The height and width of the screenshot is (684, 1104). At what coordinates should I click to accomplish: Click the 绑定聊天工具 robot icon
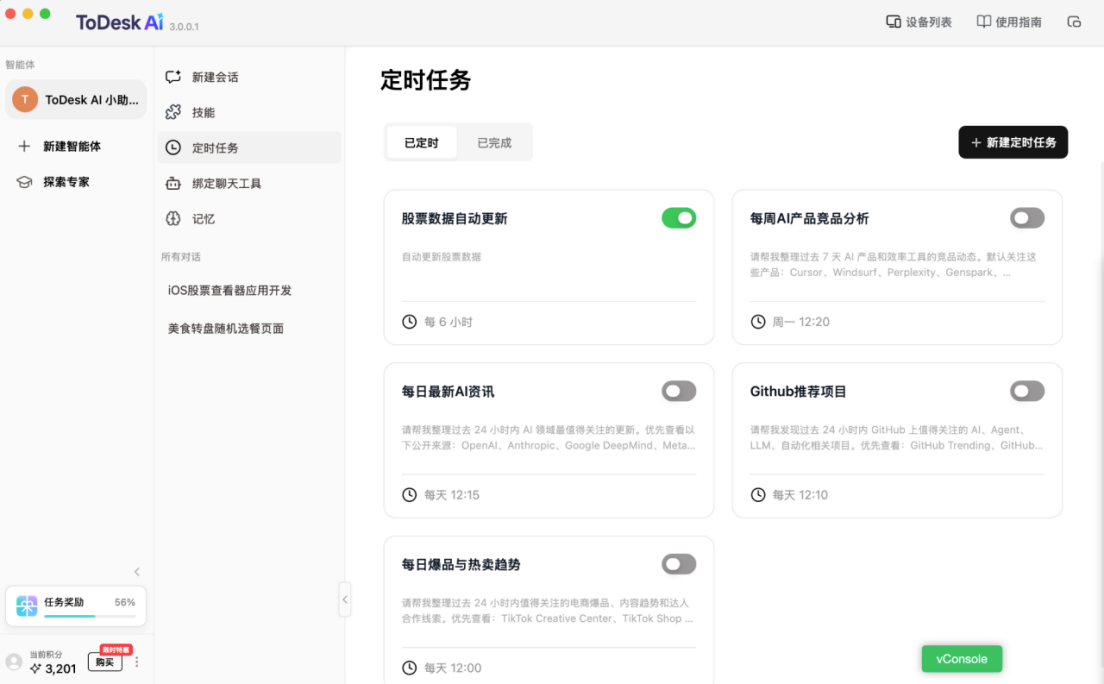pyautogui.click(x=173, y=183)
